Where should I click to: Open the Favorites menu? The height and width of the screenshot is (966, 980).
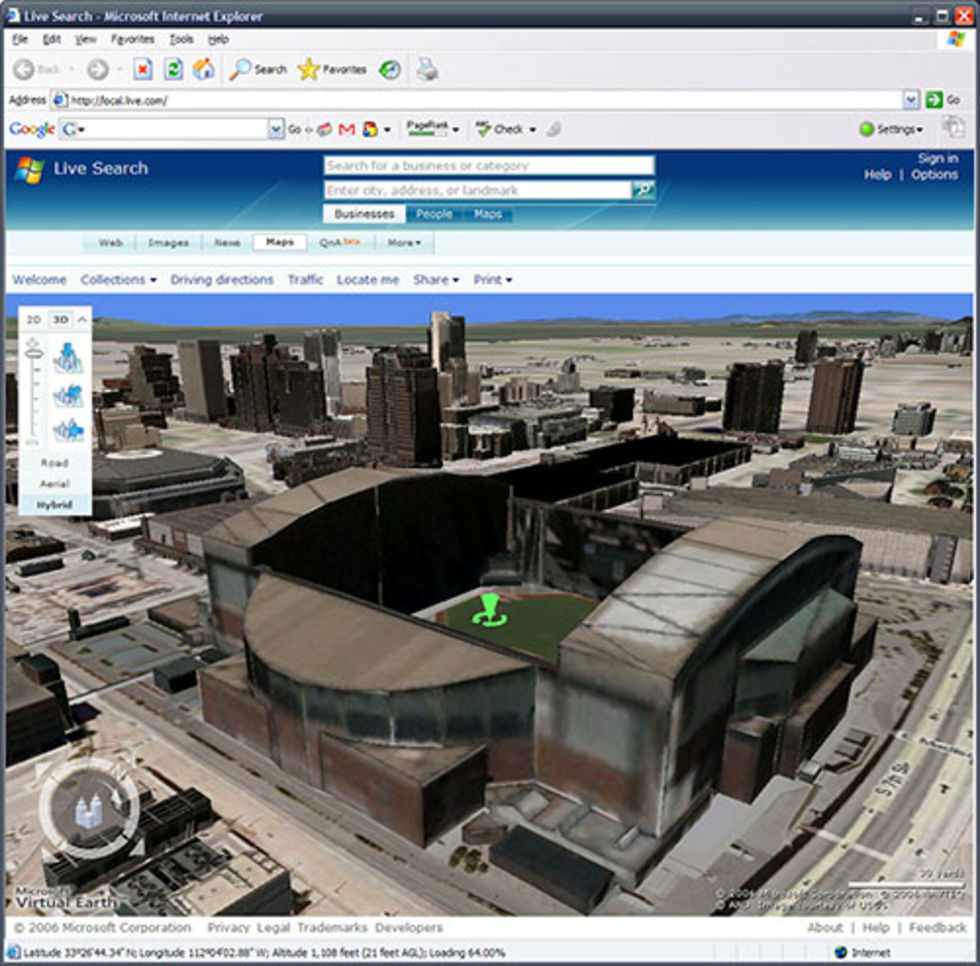(132, 39)
